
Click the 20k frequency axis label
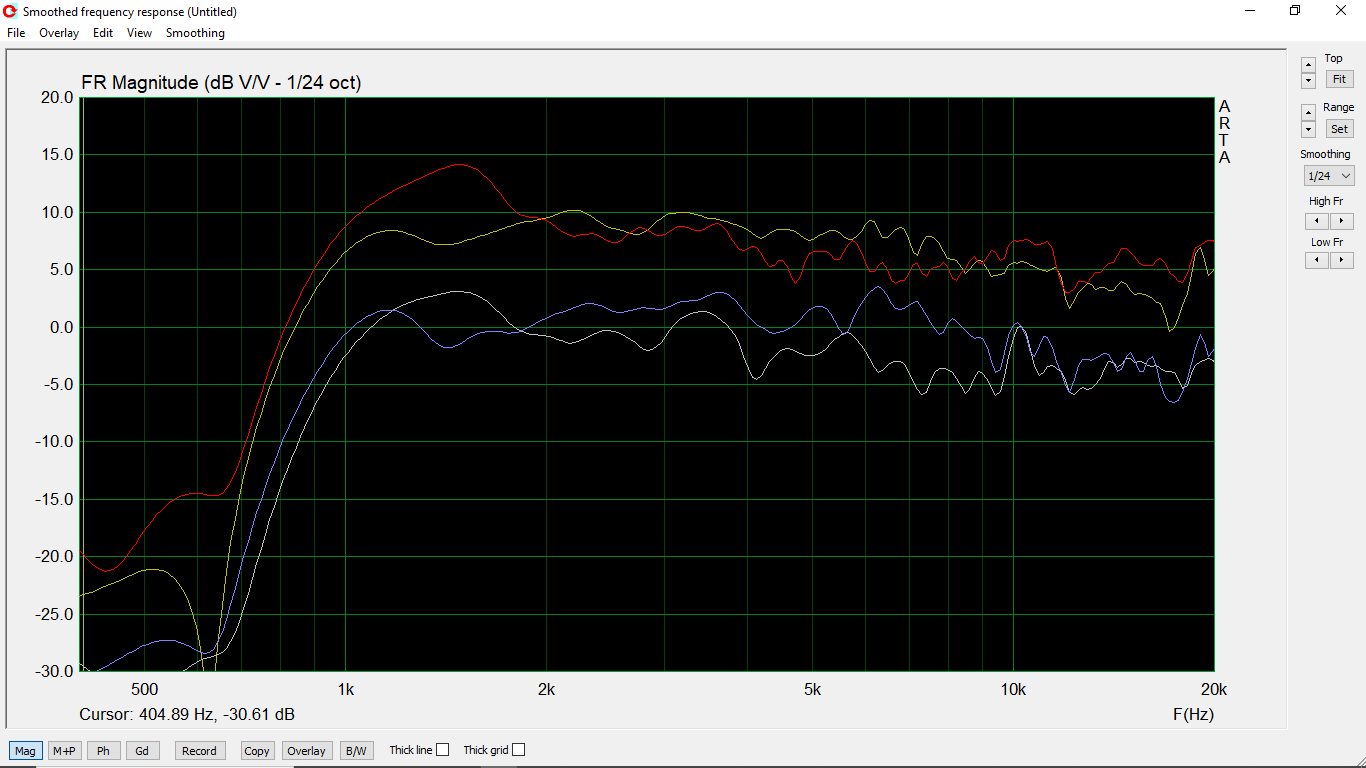click(x=1214, y=689)
